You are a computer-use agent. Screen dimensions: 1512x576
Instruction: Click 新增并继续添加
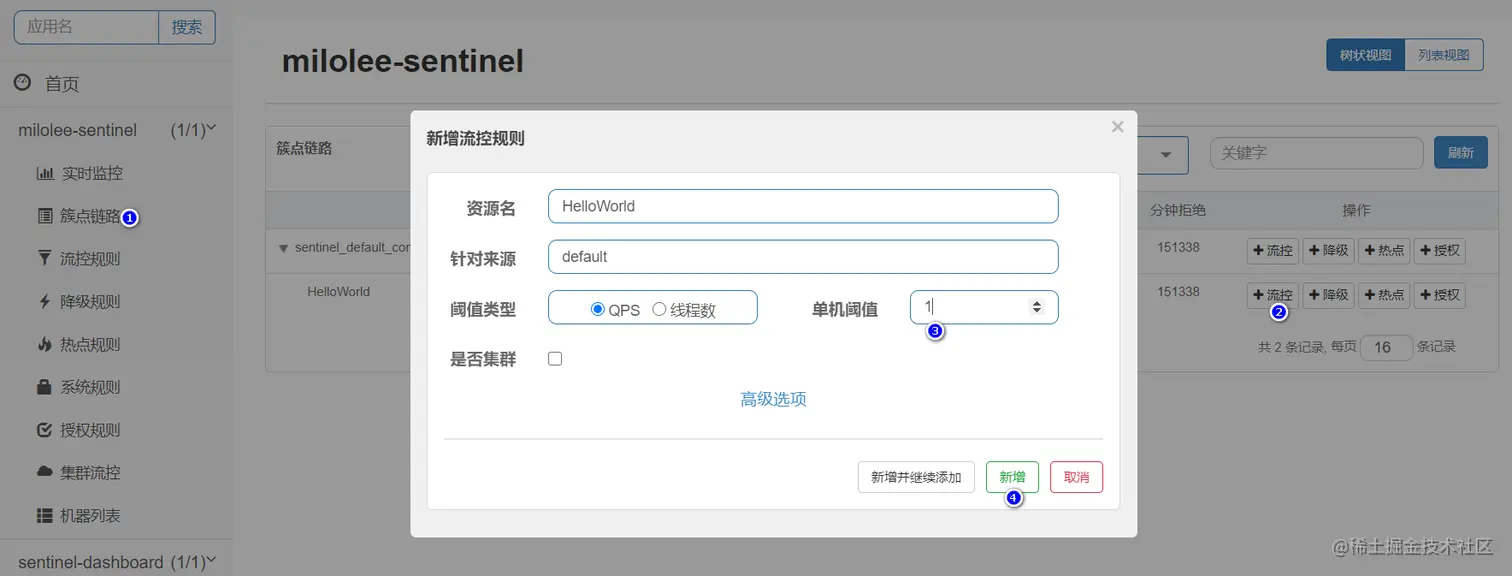pyautogui.click(x=916, y=477)
